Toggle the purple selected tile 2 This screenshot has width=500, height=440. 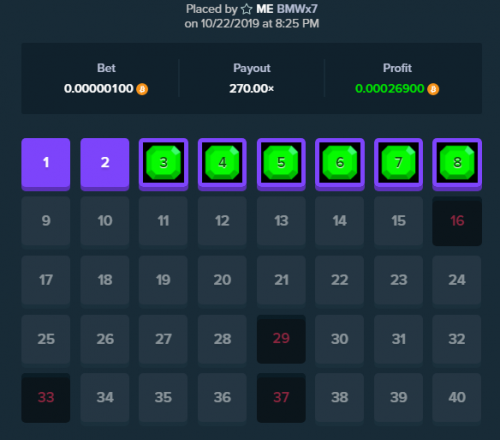tap(105, 164)
